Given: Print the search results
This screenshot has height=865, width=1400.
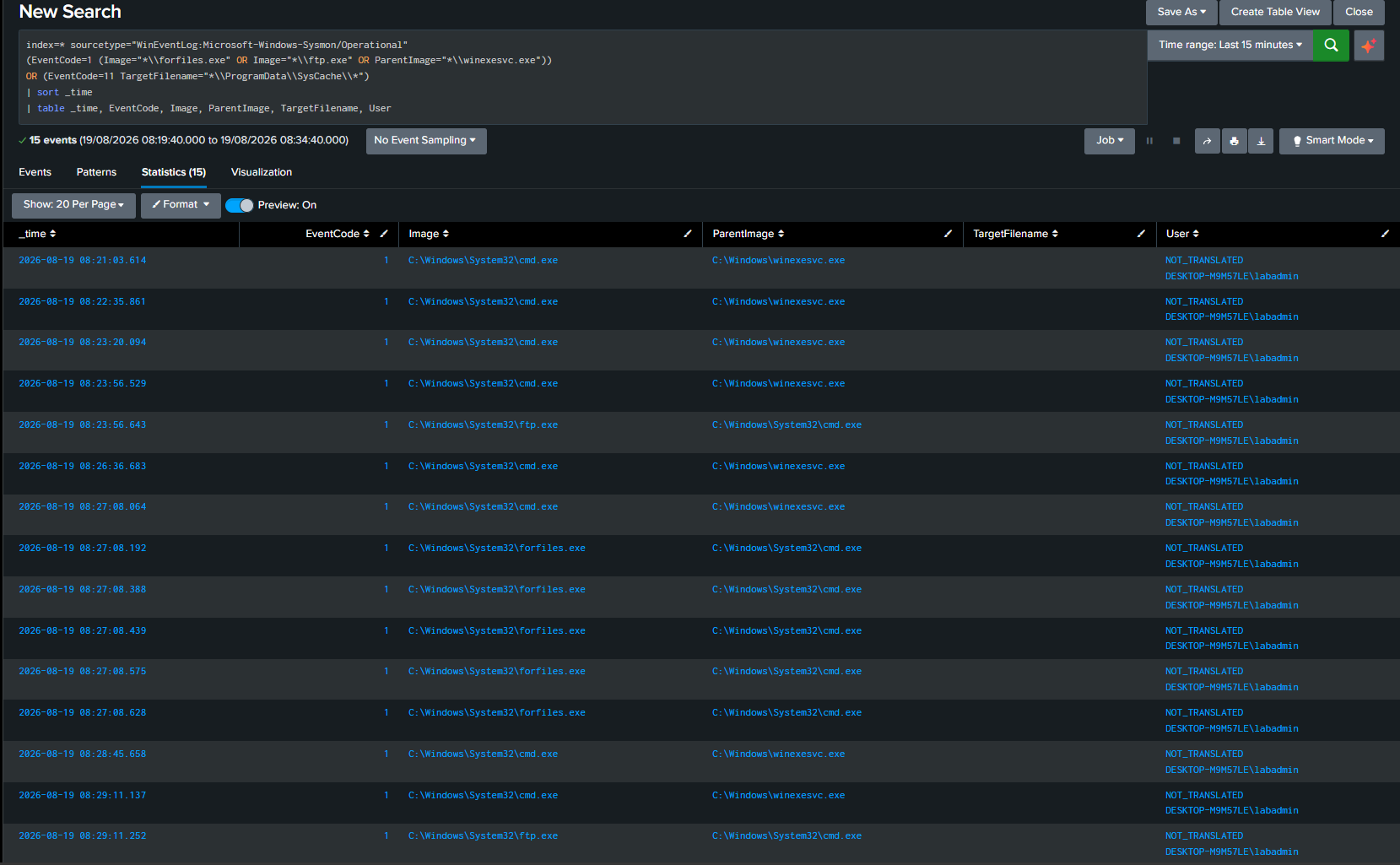Looking at the screenshot, I should point(1234,141).
